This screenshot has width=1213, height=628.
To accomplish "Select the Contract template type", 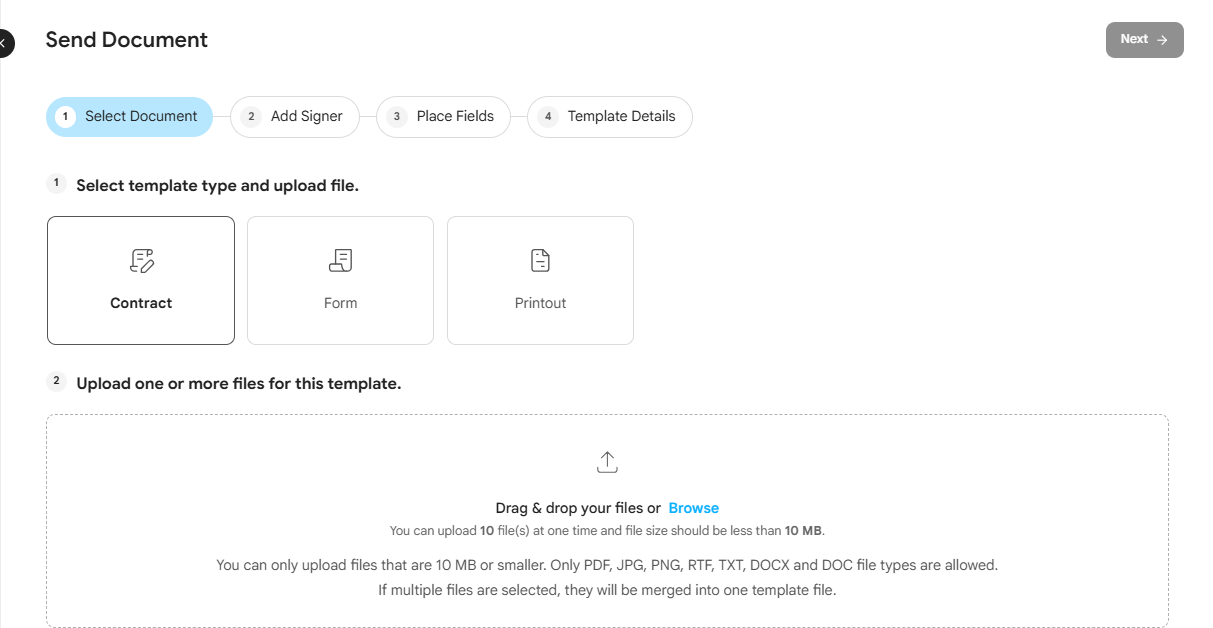I will click(141, 280).
